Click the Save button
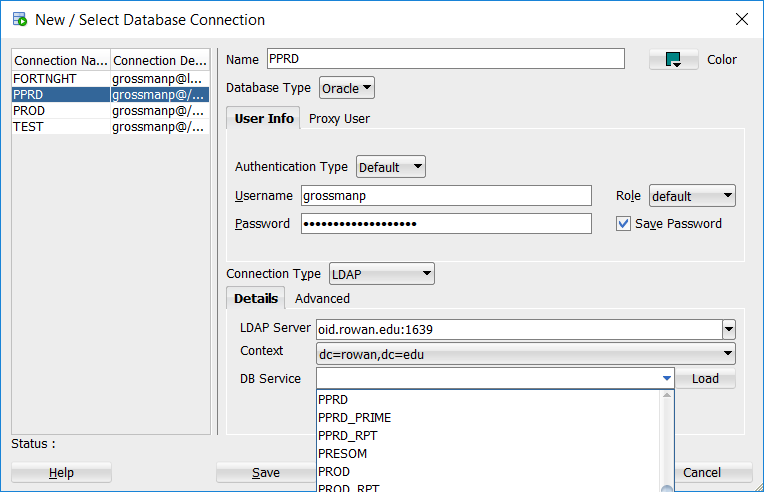The width and height of the screenshot is (764, 492). tap(266, 473)
